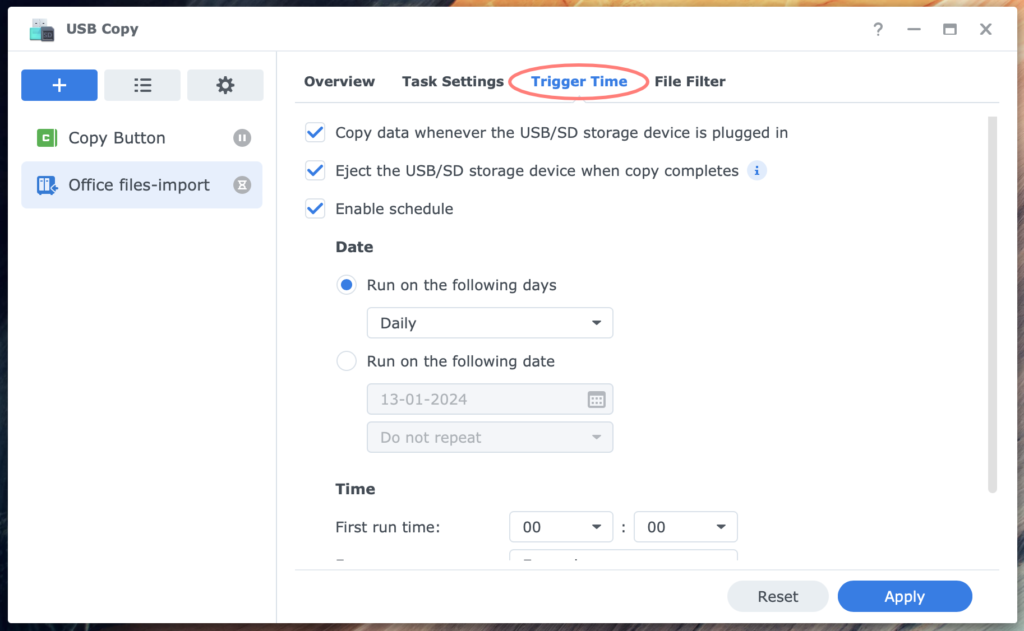Open the USB Copy task list icon
The height and width of the screenshot is (631, 1024).
point(142,85)
